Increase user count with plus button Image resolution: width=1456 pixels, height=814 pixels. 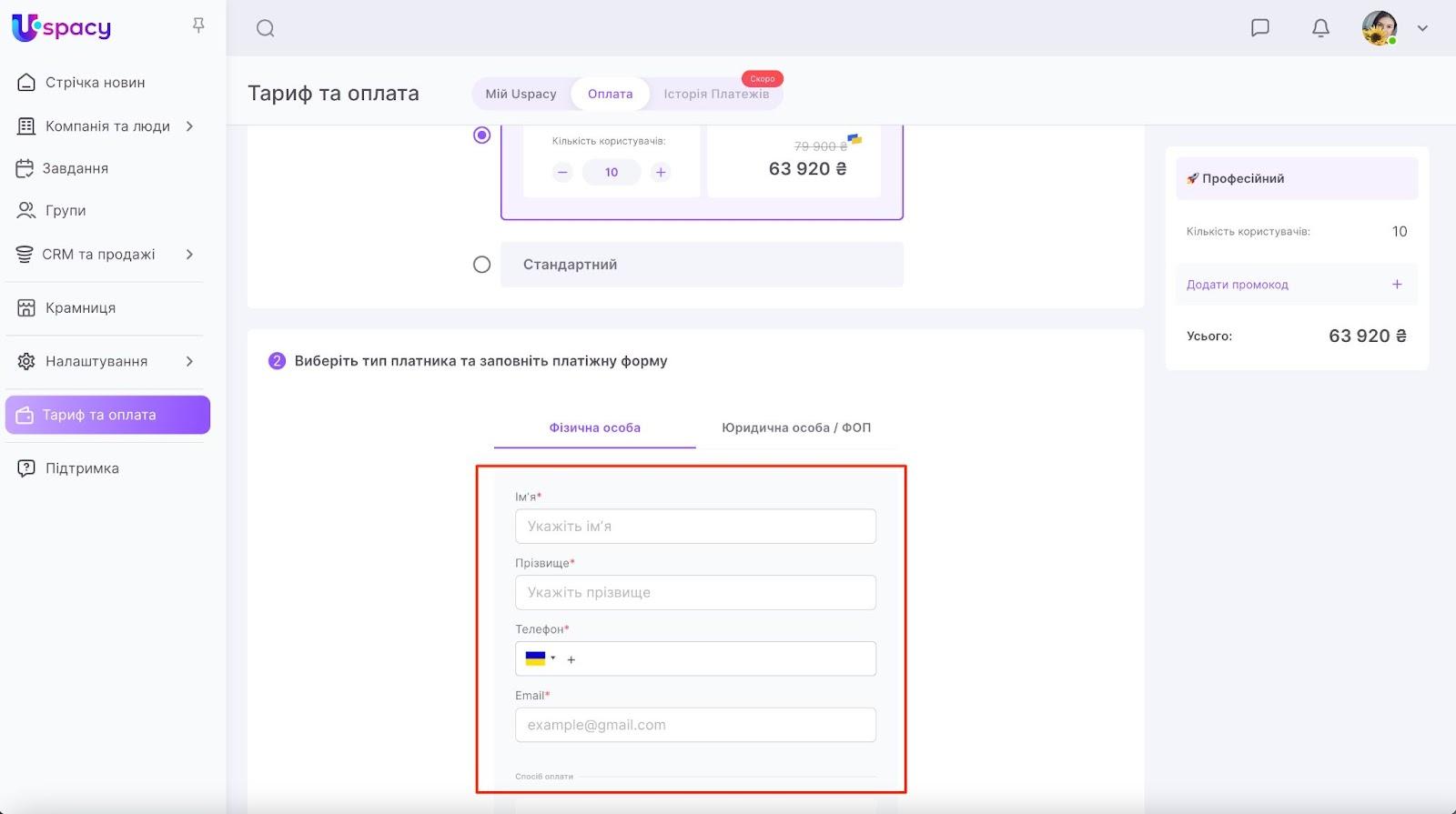661,172
